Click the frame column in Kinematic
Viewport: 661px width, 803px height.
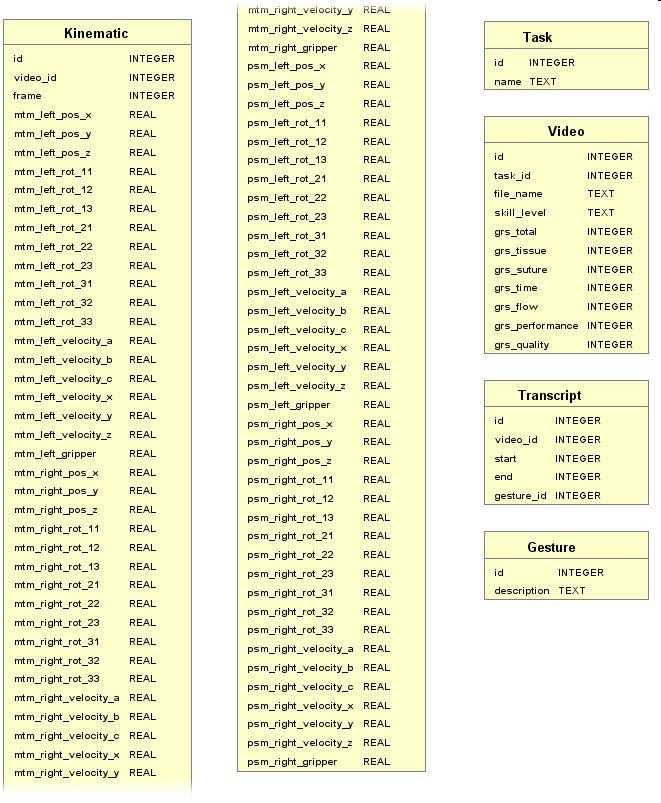click(x=97, y=96)
